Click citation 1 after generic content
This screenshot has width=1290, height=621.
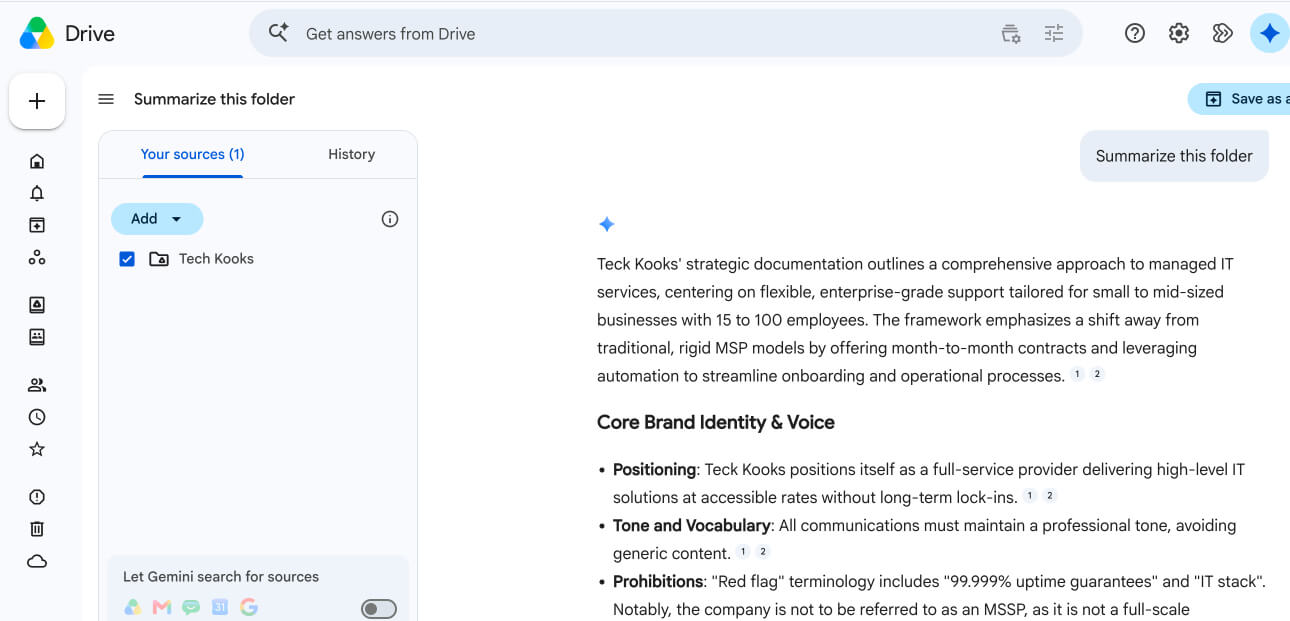(x=743, y=552)
